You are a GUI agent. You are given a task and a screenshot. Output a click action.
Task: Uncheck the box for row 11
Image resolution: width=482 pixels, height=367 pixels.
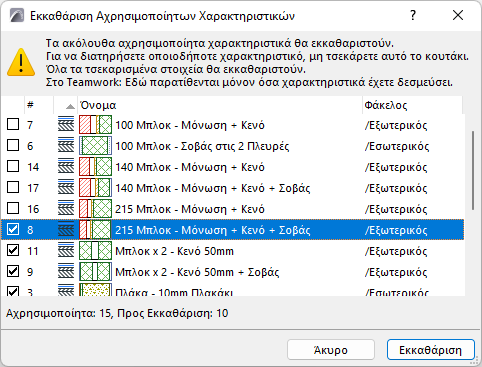[x=13, y=251]
